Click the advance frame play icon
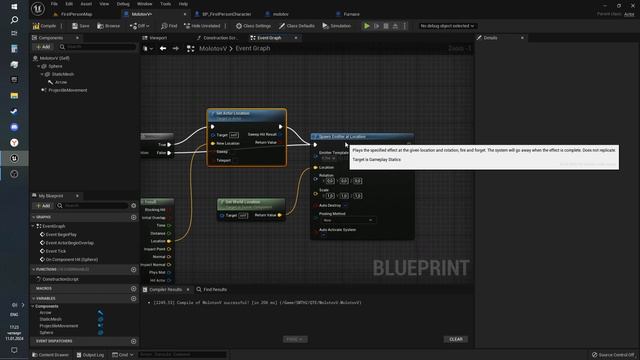Image resolution: width=640 pixels, height=360 pixels. pyautogui.click(x=376, y=26)
